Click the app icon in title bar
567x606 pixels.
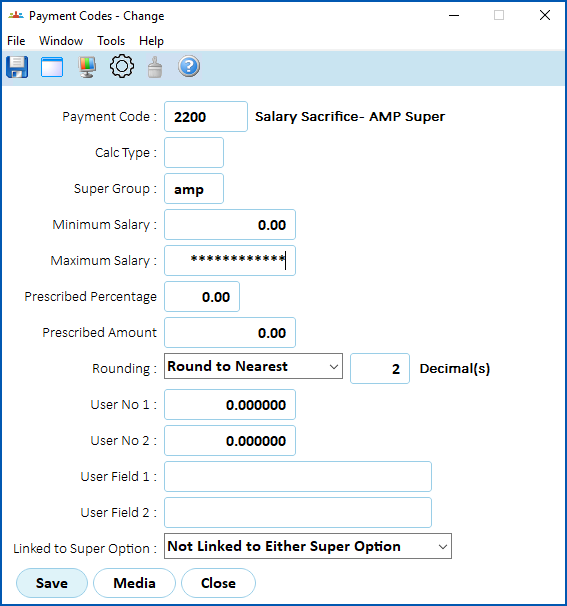click(16, 15)
